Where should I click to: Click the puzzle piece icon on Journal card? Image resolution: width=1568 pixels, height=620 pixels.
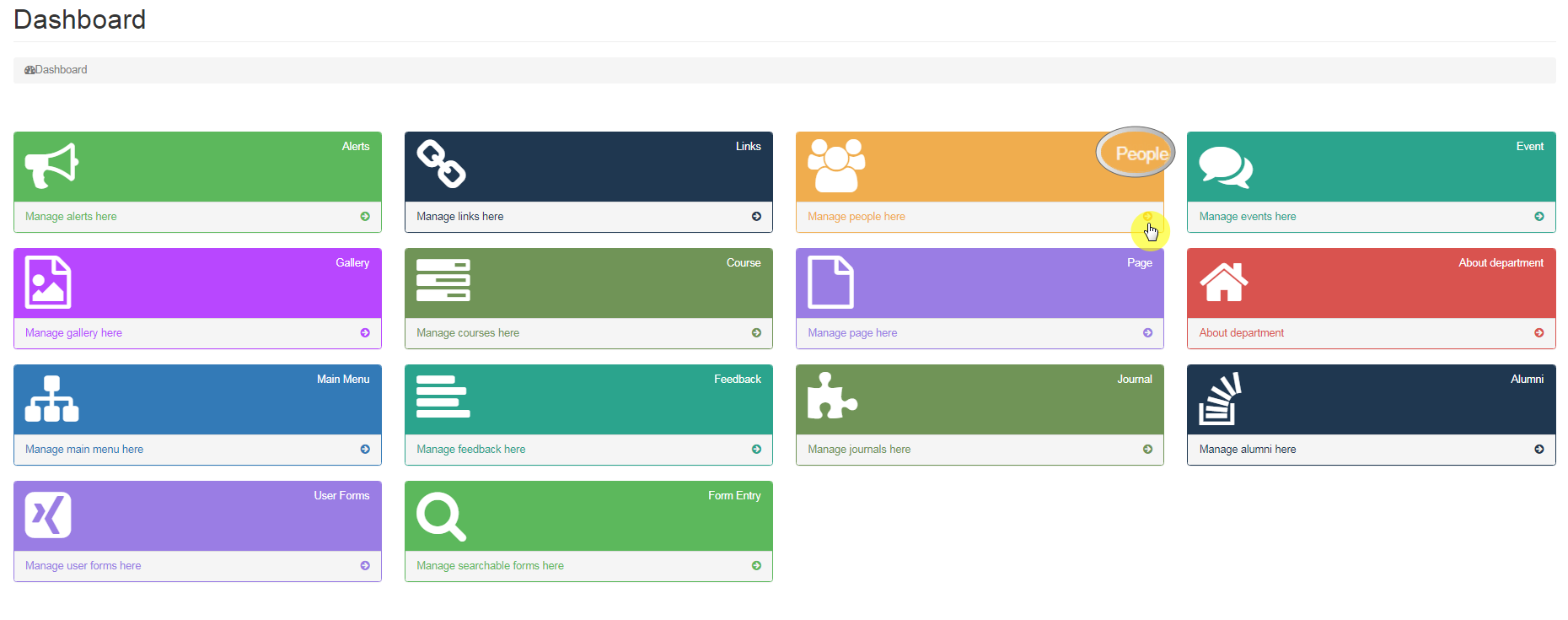(831, 396)
